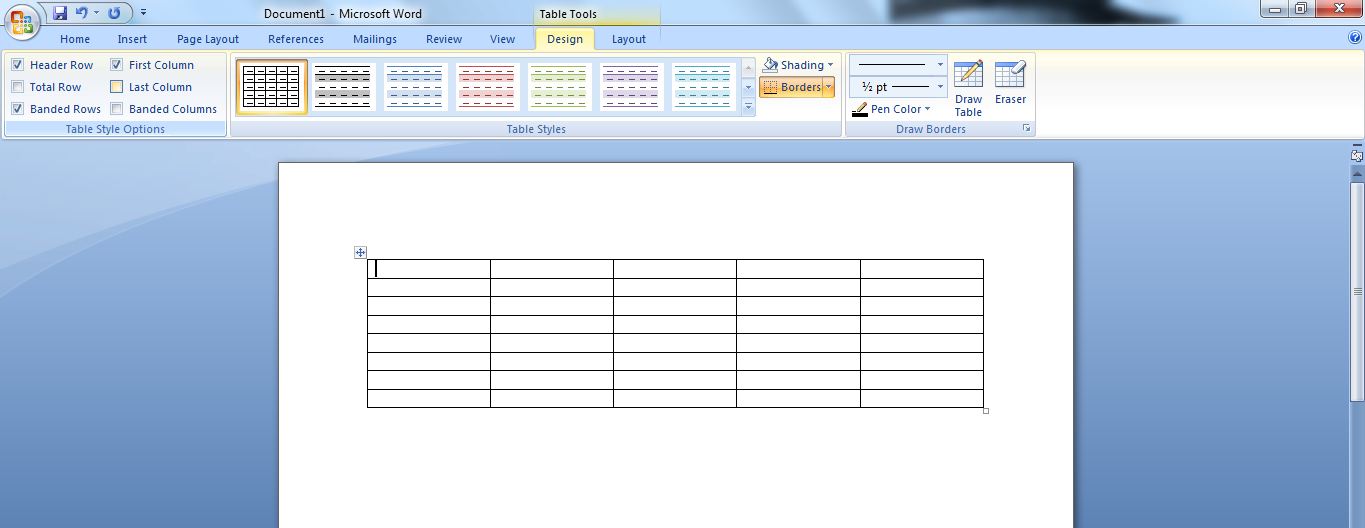Open the Shading dropdown arrow
This screenshot has width=1365, height=528.
click(830, 65)
